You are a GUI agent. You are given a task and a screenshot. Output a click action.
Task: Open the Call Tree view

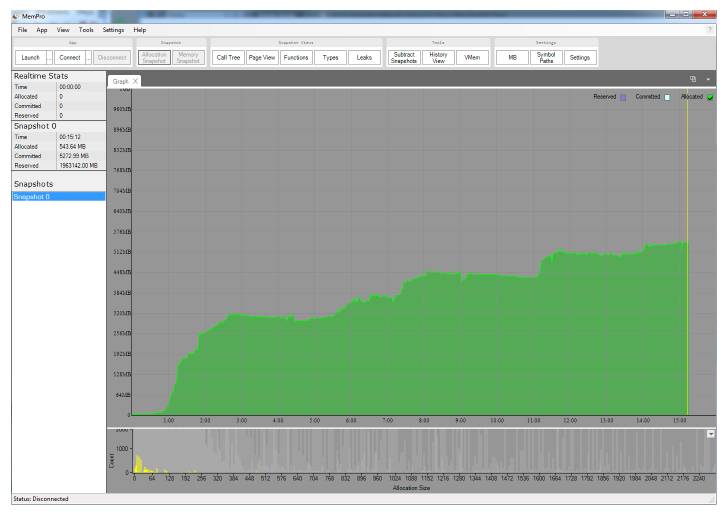click(x=228, y=58)
